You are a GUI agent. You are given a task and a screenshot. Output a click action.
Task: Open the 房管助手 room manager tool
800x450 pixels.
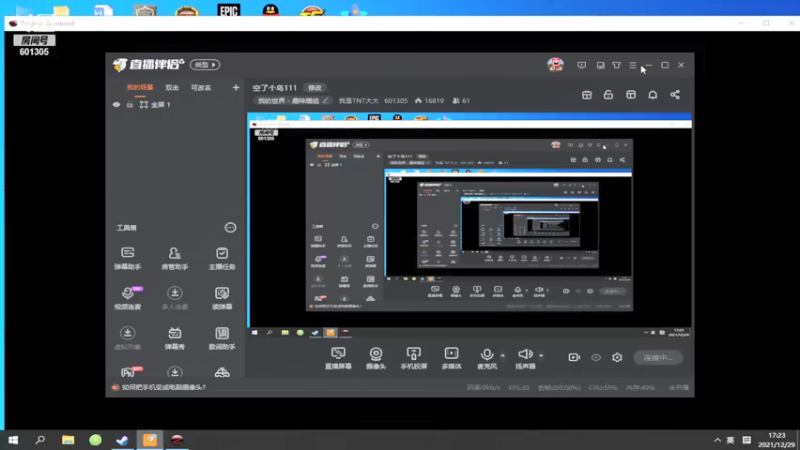coord(174,258)
